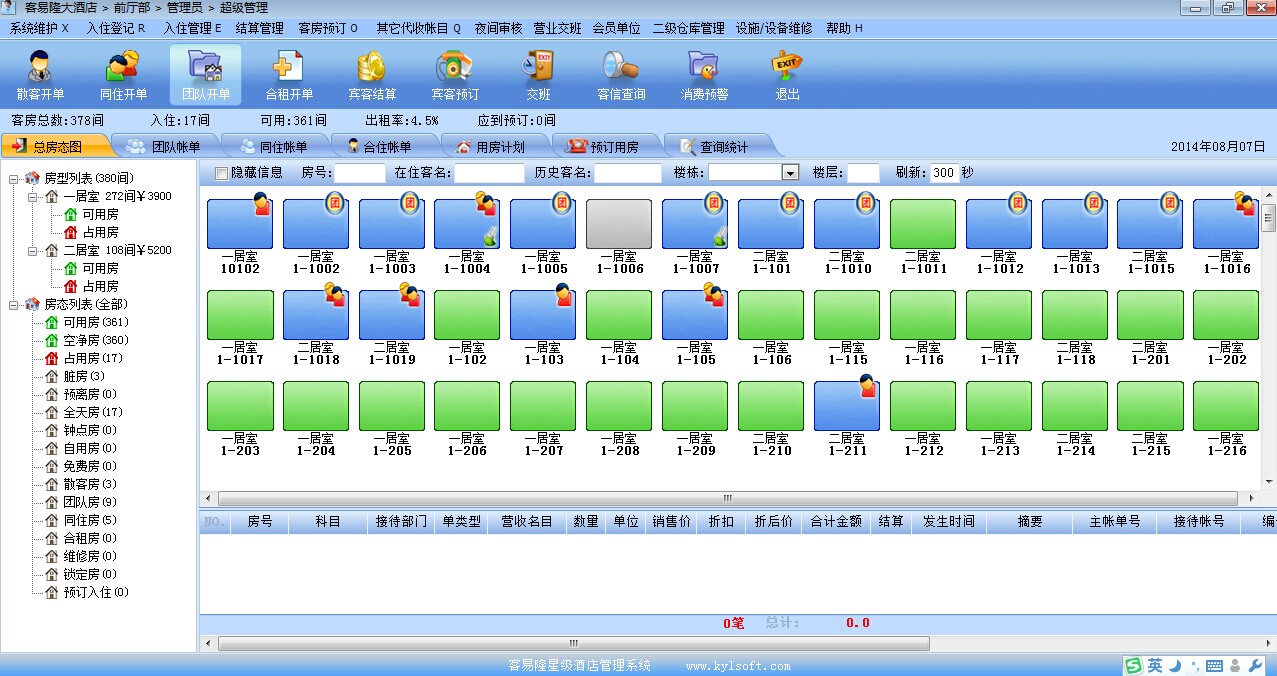Click 刷新 refresh seconds field
Screen dimensions: 1277x676
(944, 173)
